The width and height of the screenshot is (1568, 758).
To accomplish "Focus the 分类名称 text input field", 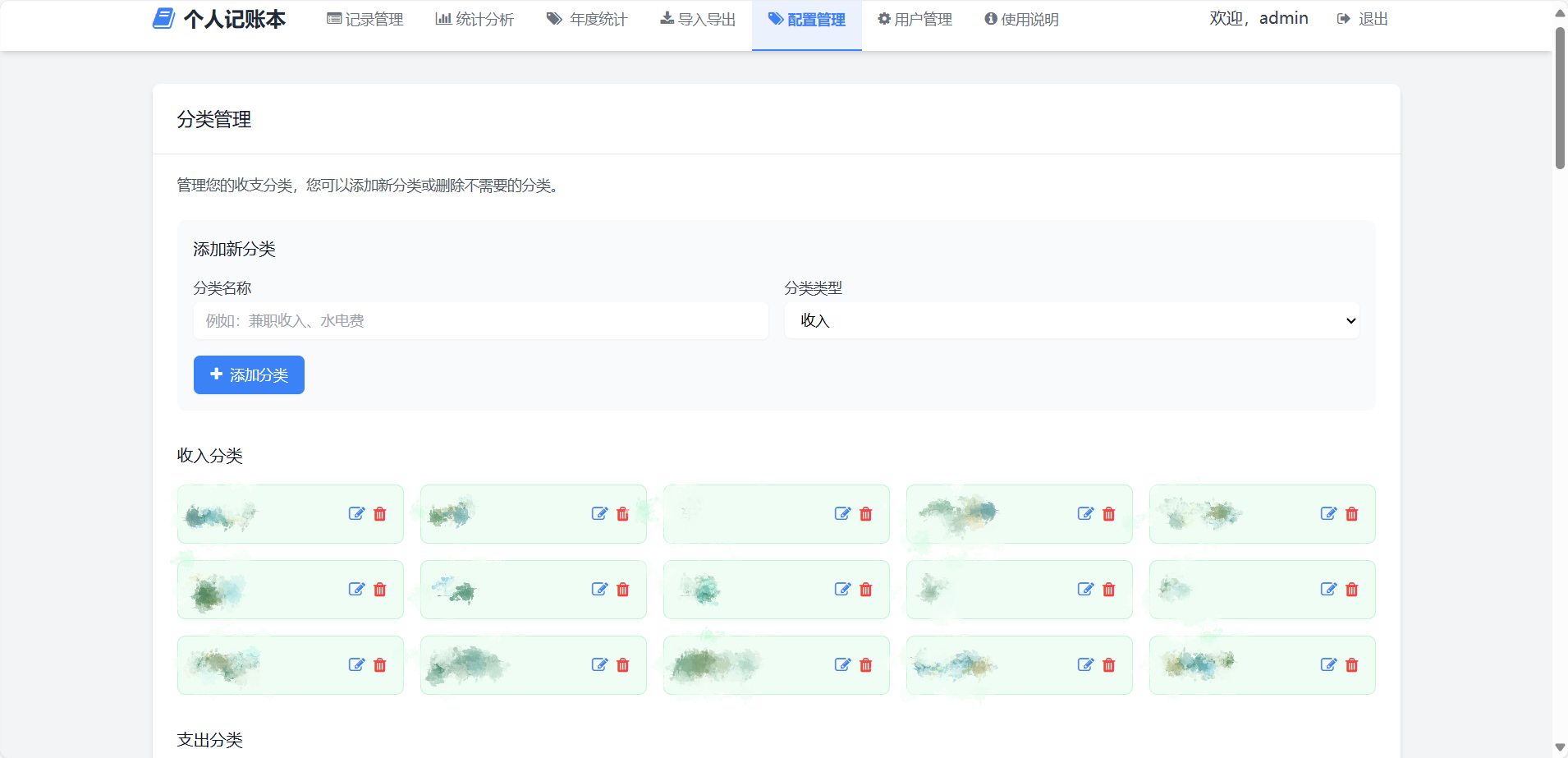I will (x=480, y=321).
